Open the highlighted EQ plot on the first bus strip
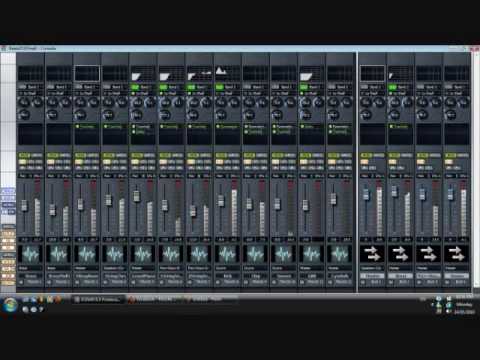Viewport: 480px width, 360px height. [372, 73]
